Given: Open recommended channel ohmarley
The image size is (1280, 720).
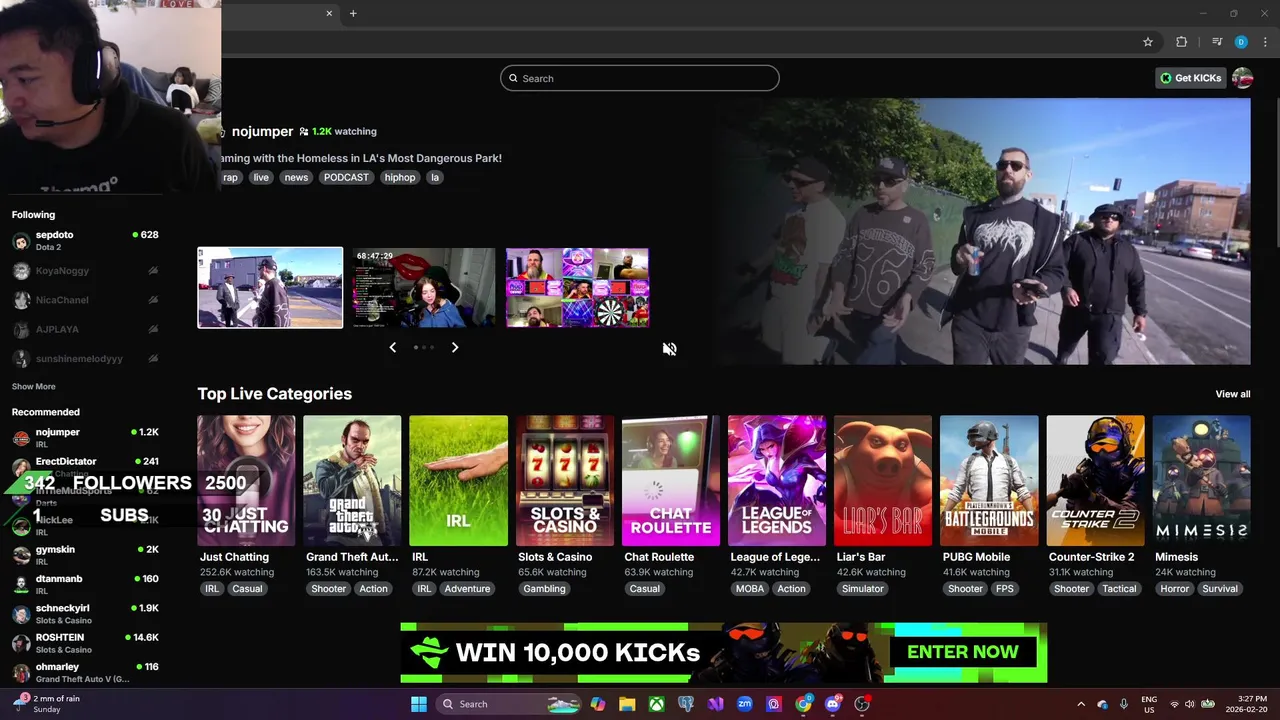Looking at the screenshot, I should coord(85,672).
